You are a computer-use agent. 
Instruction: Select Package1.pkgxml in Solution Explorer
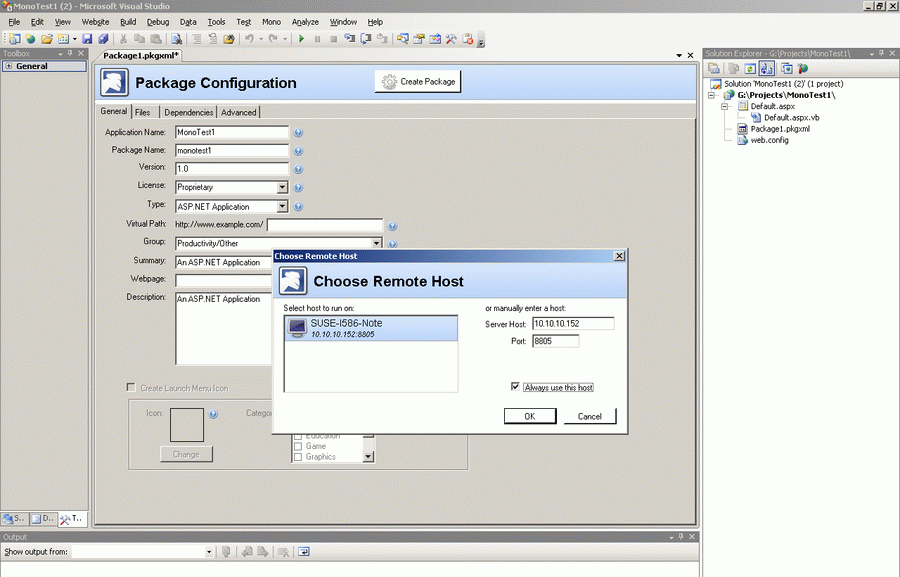[x=780, y=129]
